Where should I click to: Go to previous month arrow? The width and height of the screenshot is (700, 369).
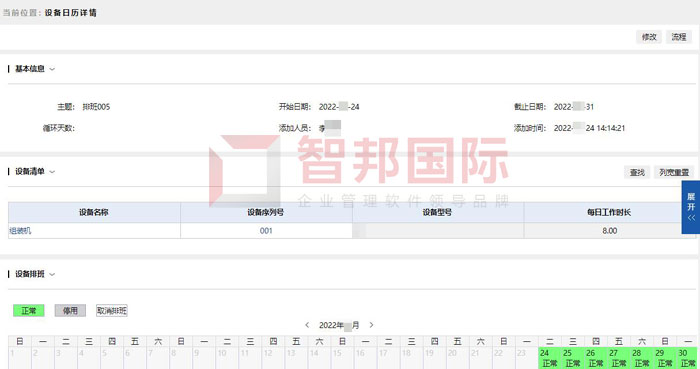click(307, 325)
